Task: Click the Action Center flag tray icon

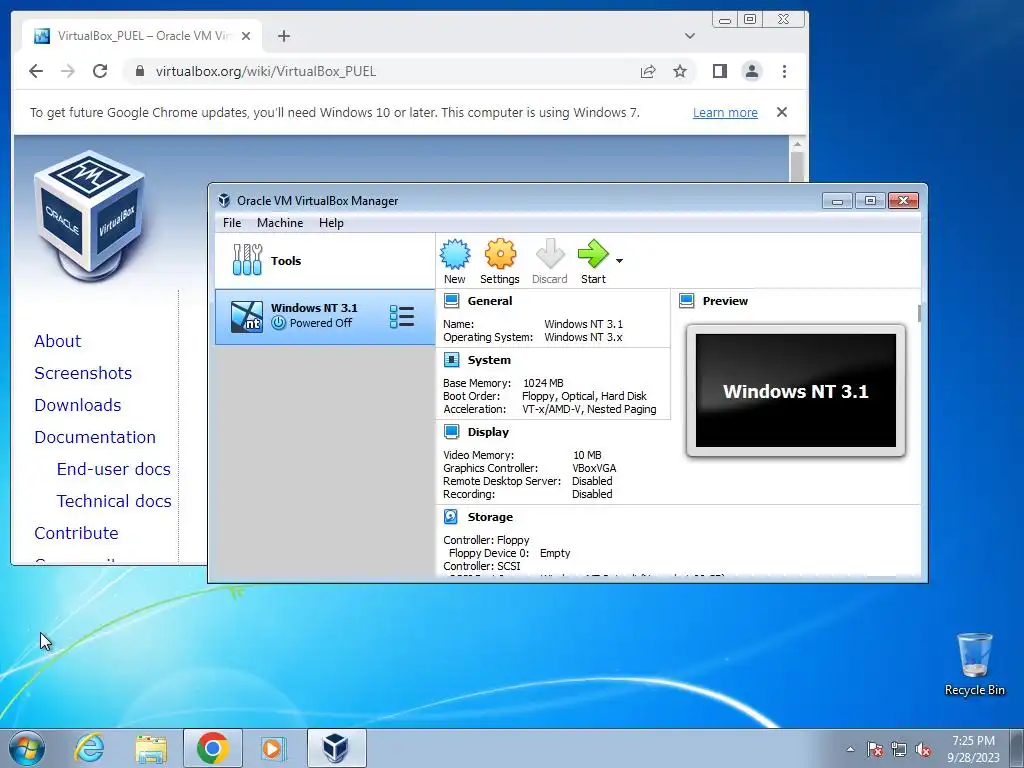Action: pyautogui.click(x=874, y=750)
